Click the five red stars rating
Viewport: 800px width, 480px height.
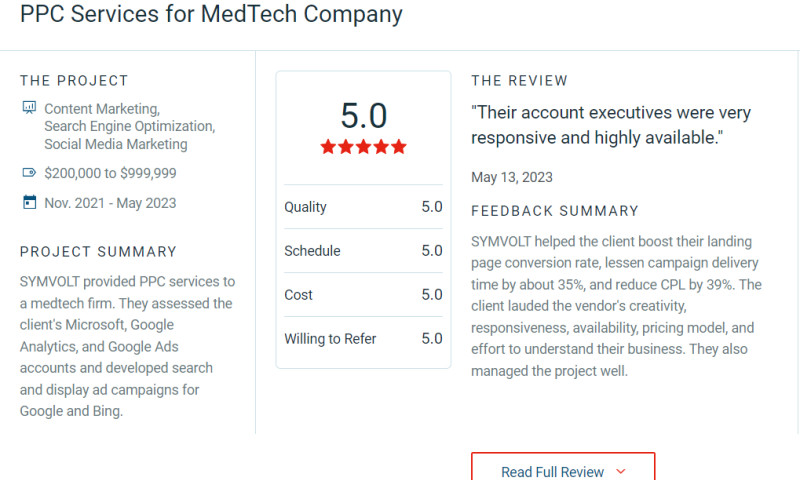(x=363, y=147)
